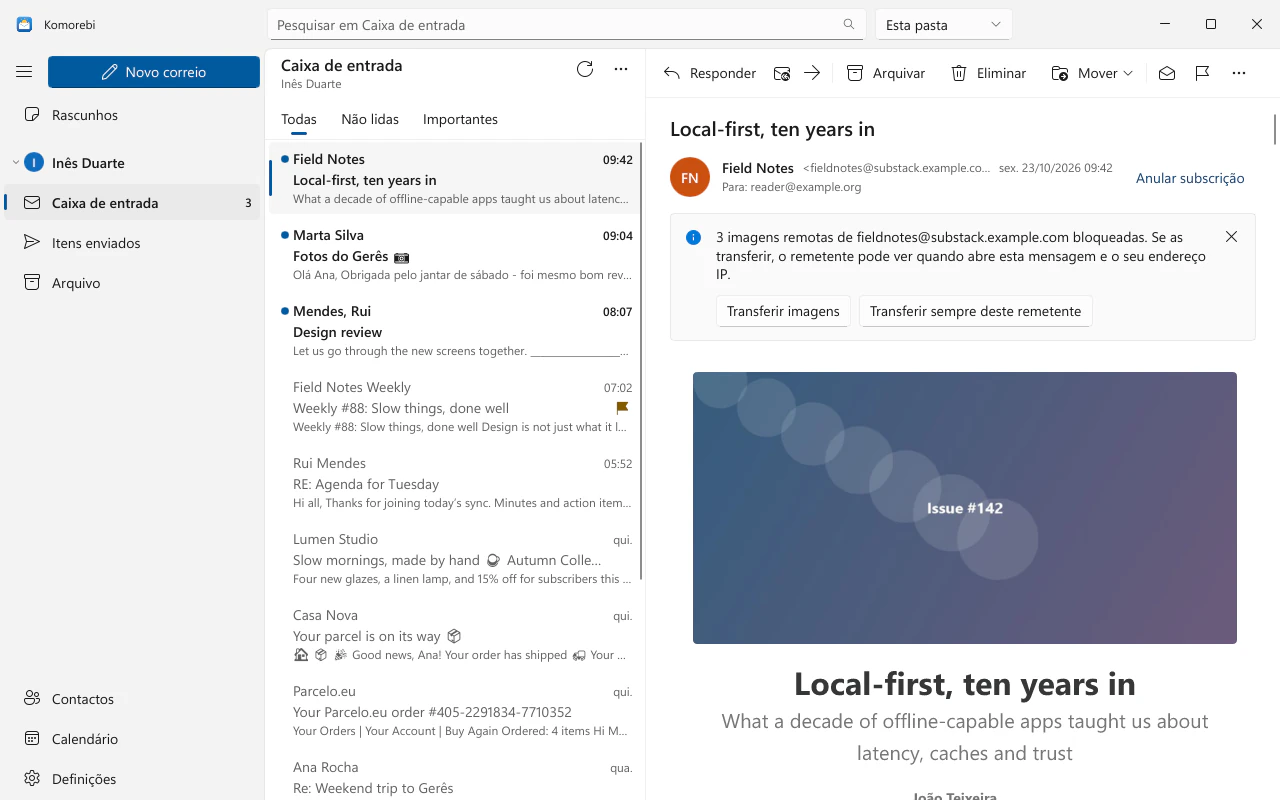Viewport: 1280px width, 800px height.
Task: Open Parcelo.eu order email
Action: point(455,712)
